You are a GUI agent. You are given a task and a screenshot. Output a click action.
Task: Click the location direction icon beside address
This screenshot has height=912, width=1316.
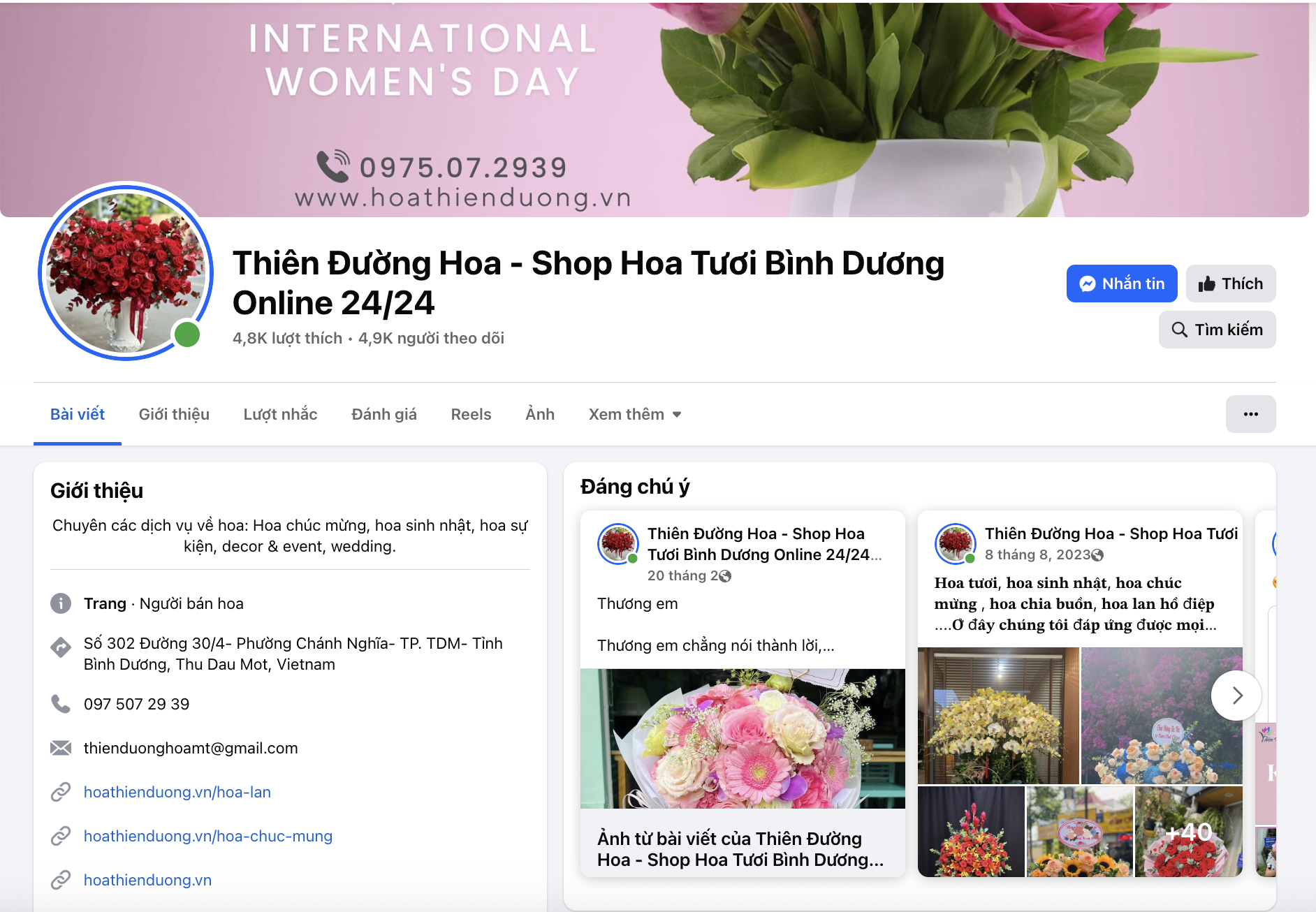(x=61, y=647)
